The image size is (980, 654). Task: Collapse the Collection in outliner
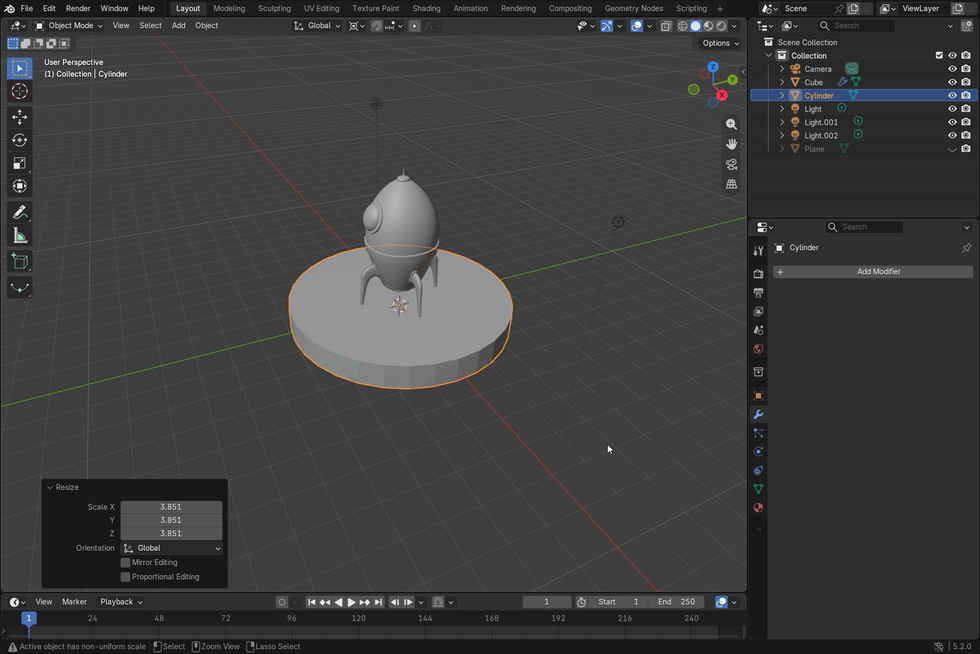pos(769,55)
